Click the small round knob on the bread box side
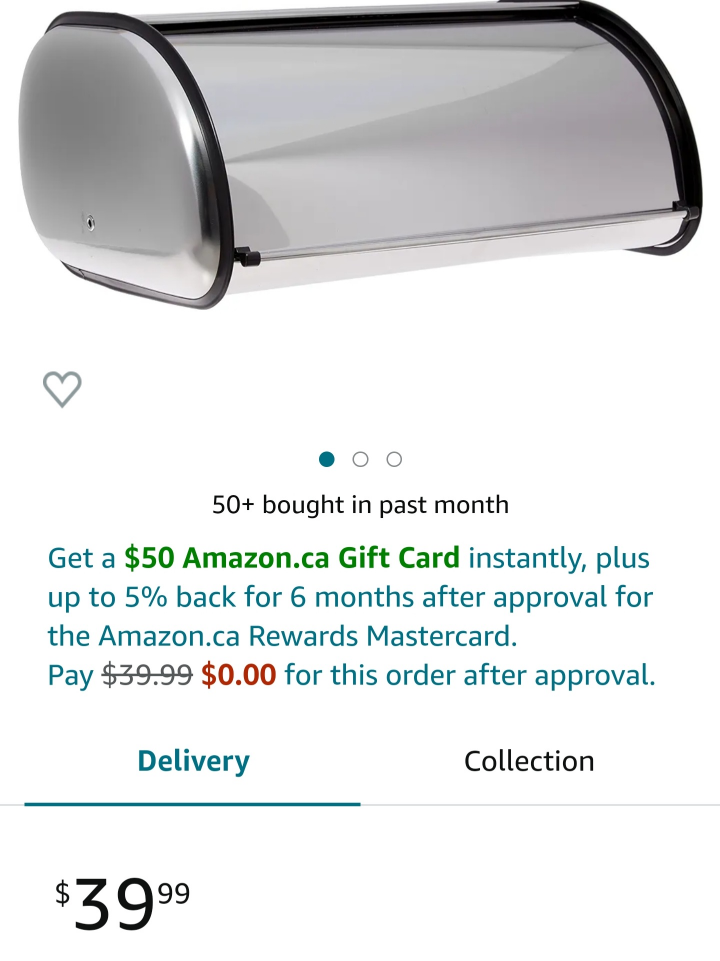Screen dimensions: 720x961 click(90, 222)
